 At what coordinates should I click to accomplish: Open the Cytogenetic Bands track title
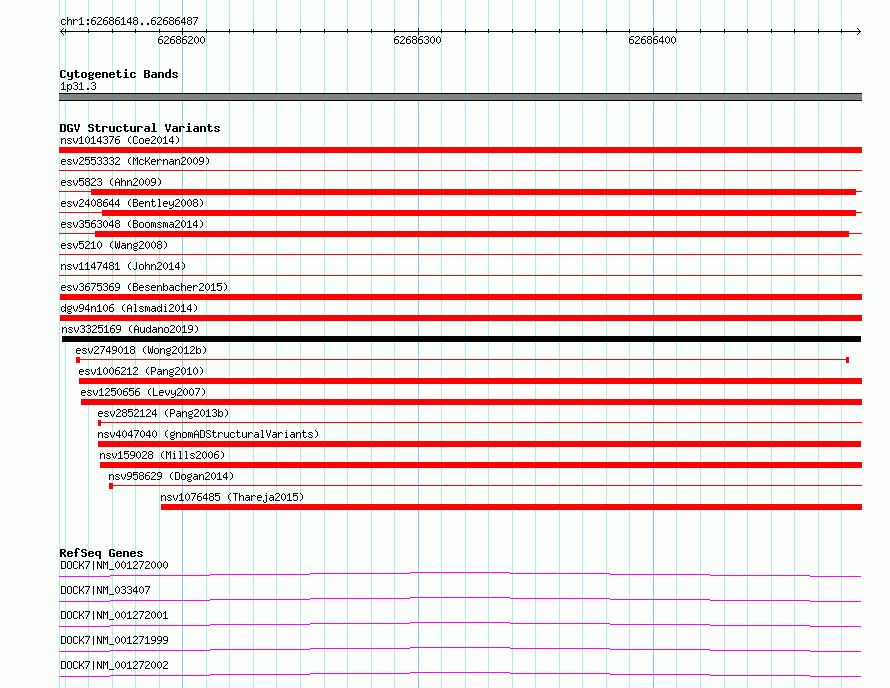[119, 74]
